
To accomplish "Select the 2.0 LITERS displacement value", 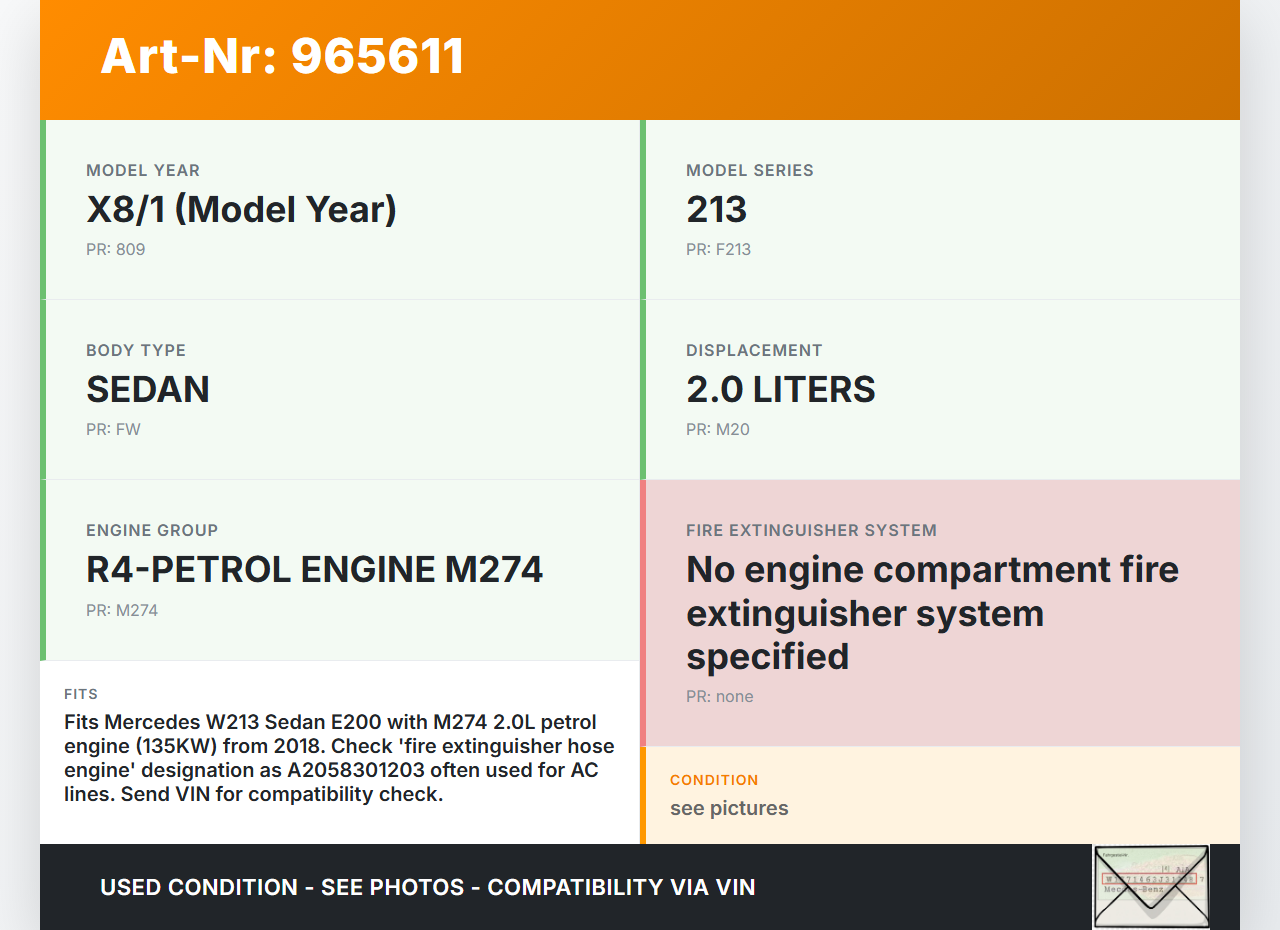I will click(x=780, y=390).
